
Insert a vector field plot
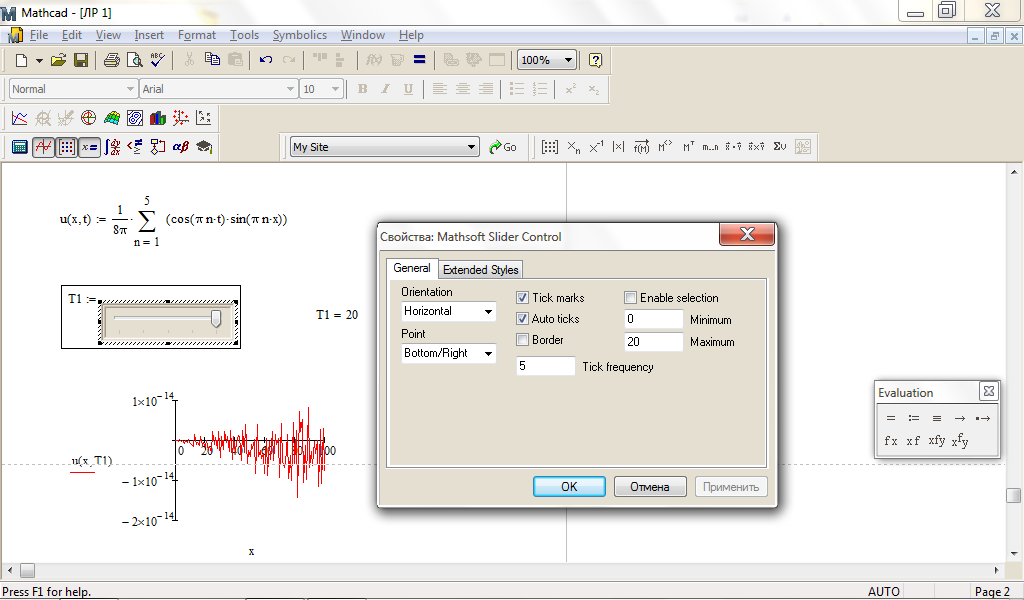[204, 118]
